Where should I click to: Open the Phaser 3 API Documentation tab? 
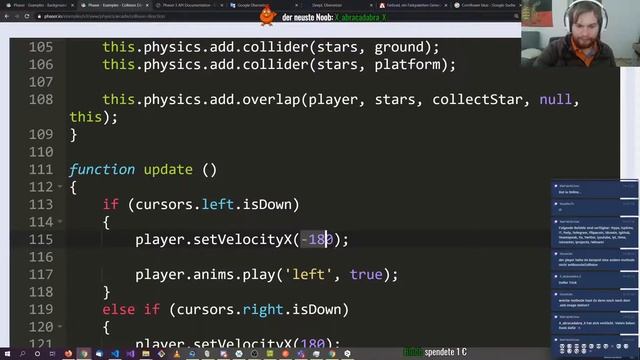[189, 5]
